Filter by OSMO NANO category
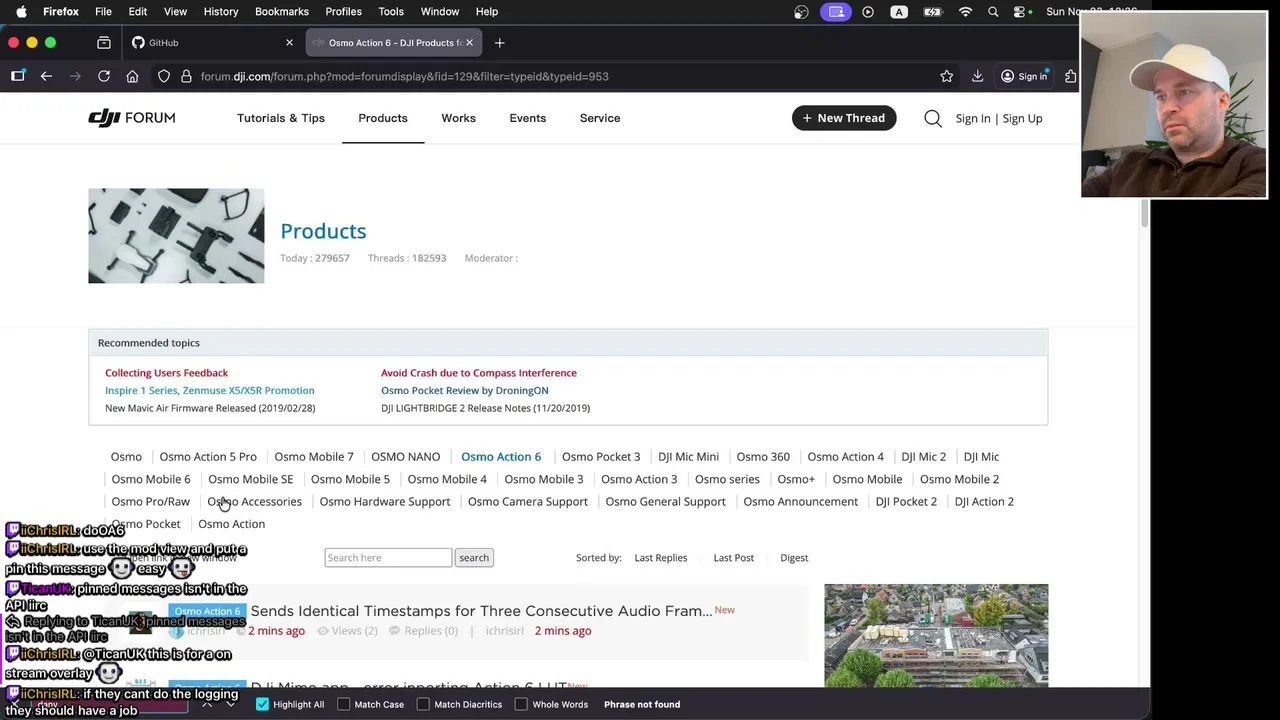Viewport: 1280px width, 720px height. click(x=405, y=457)
